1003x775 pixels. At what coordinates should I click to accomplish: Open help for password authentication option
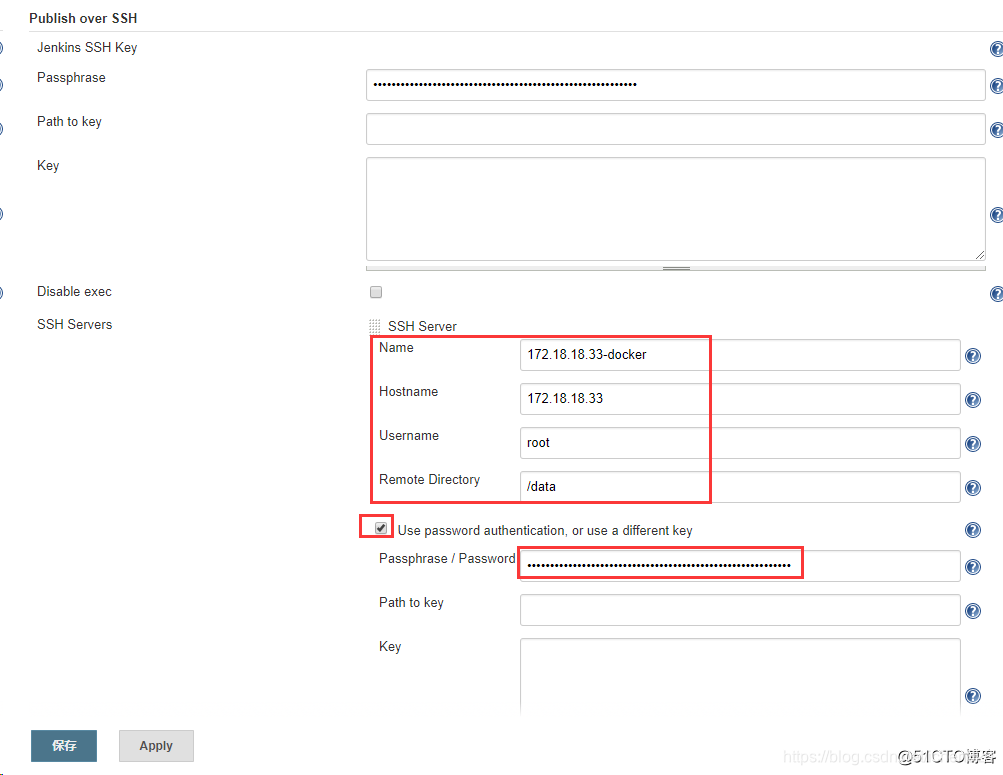pos(973,530)
